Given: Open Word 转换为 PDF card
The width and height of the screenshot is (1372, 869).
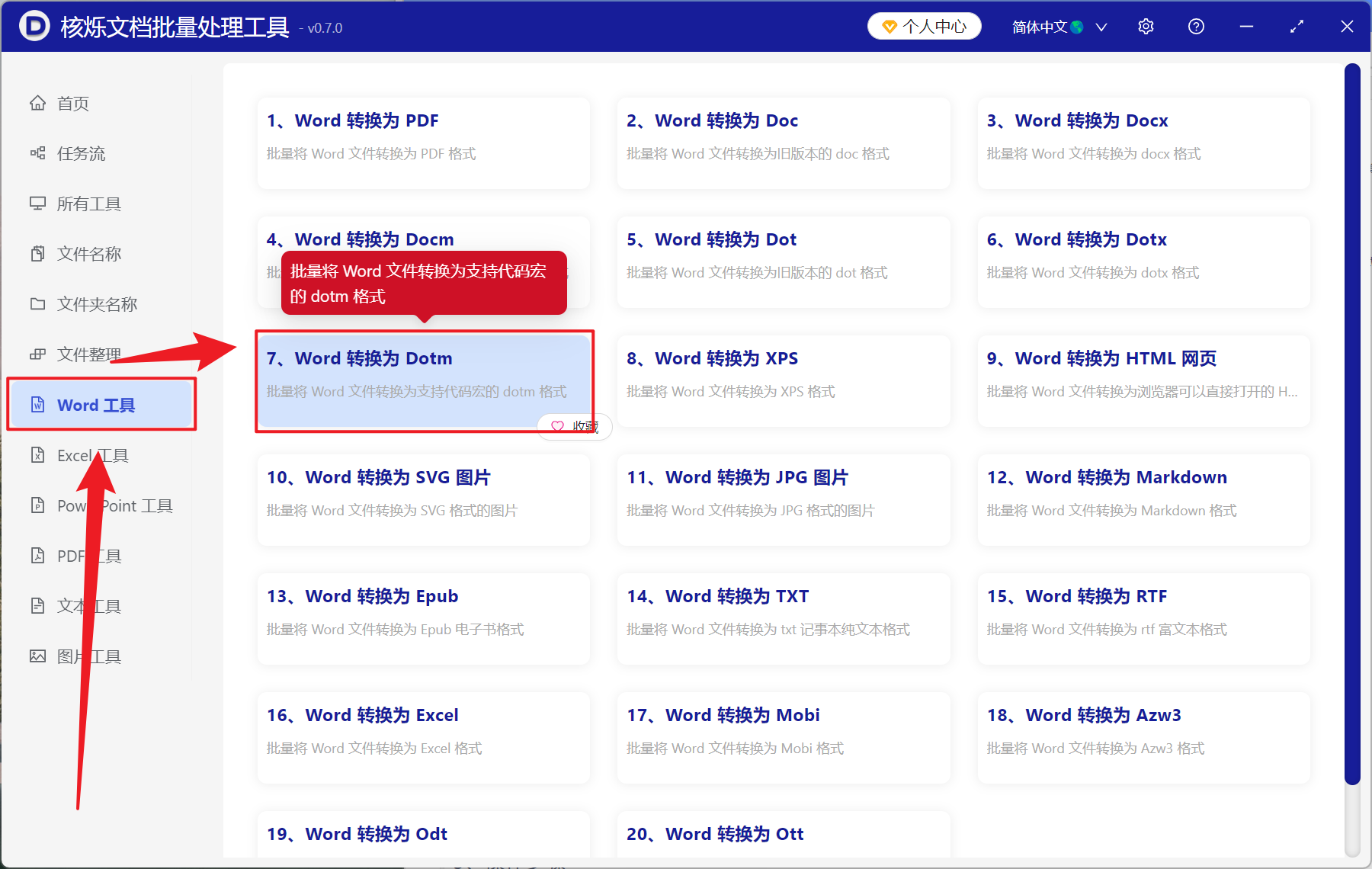Looking at the screenshot, I should pyautogui.click(x=424, y=143).
